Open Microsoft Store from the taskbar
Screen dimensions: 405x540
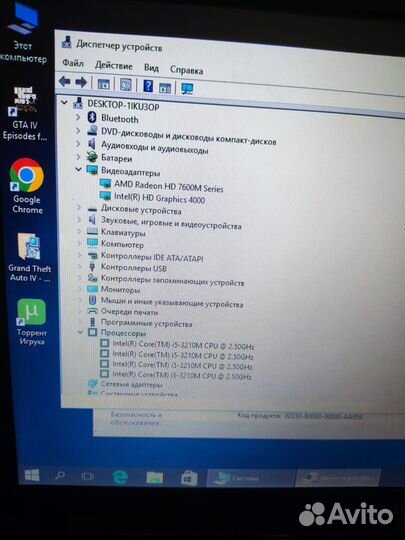(189, 478)
